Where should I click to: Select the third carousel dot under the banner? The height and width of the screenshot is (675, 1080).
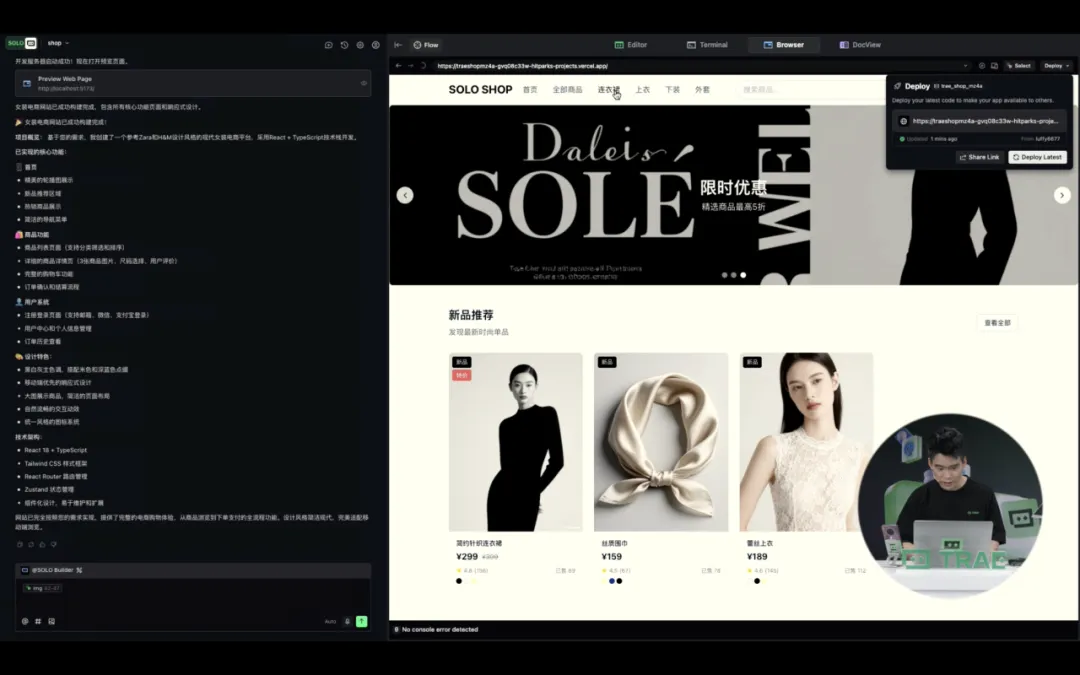(742, 274)
